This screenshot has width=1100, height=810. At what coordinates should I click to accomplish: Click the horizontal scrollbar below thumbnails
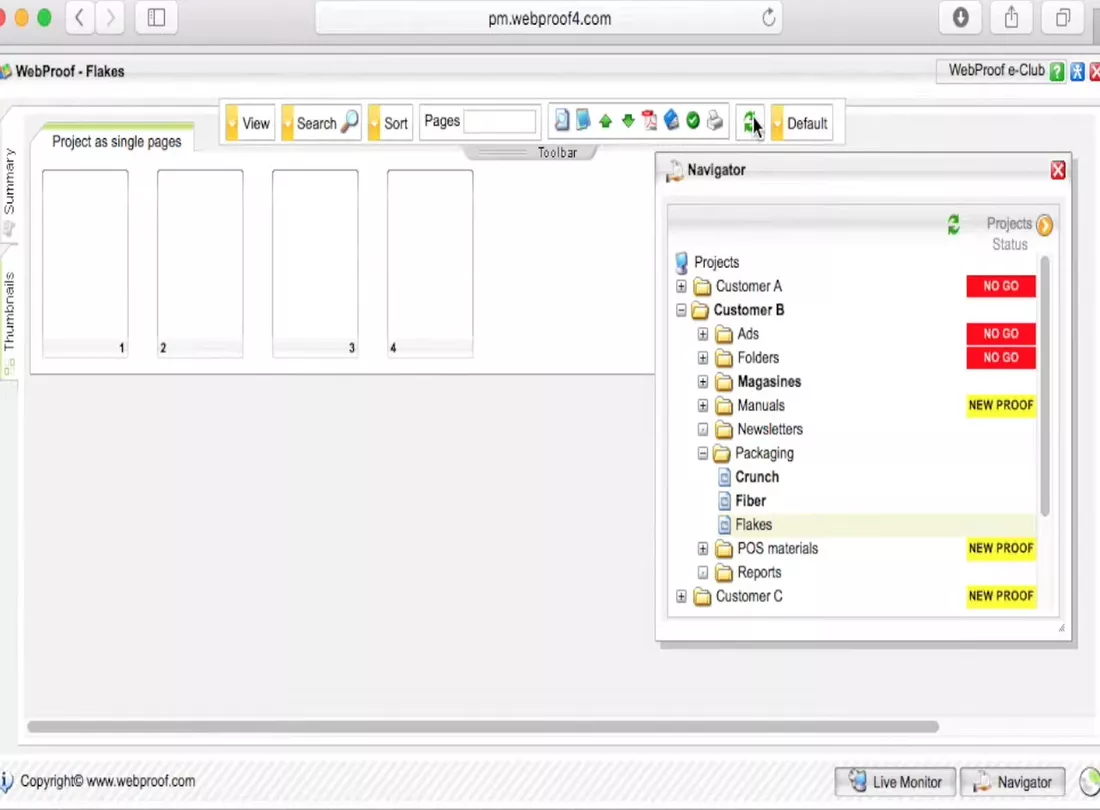483,727
